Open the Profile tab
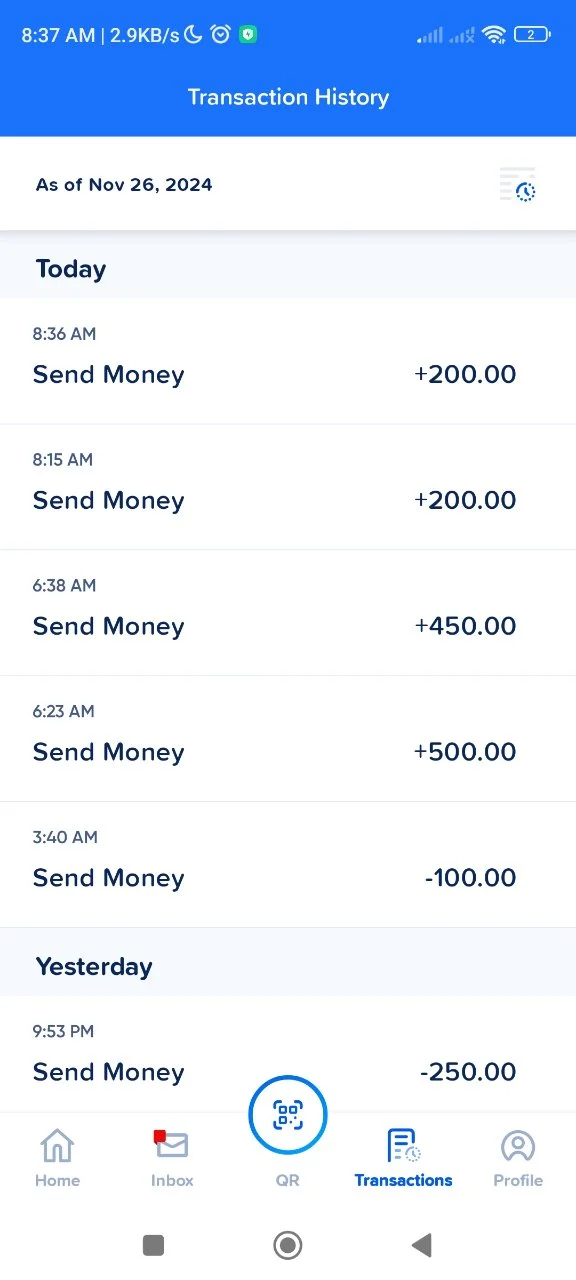 point(518,1158)
